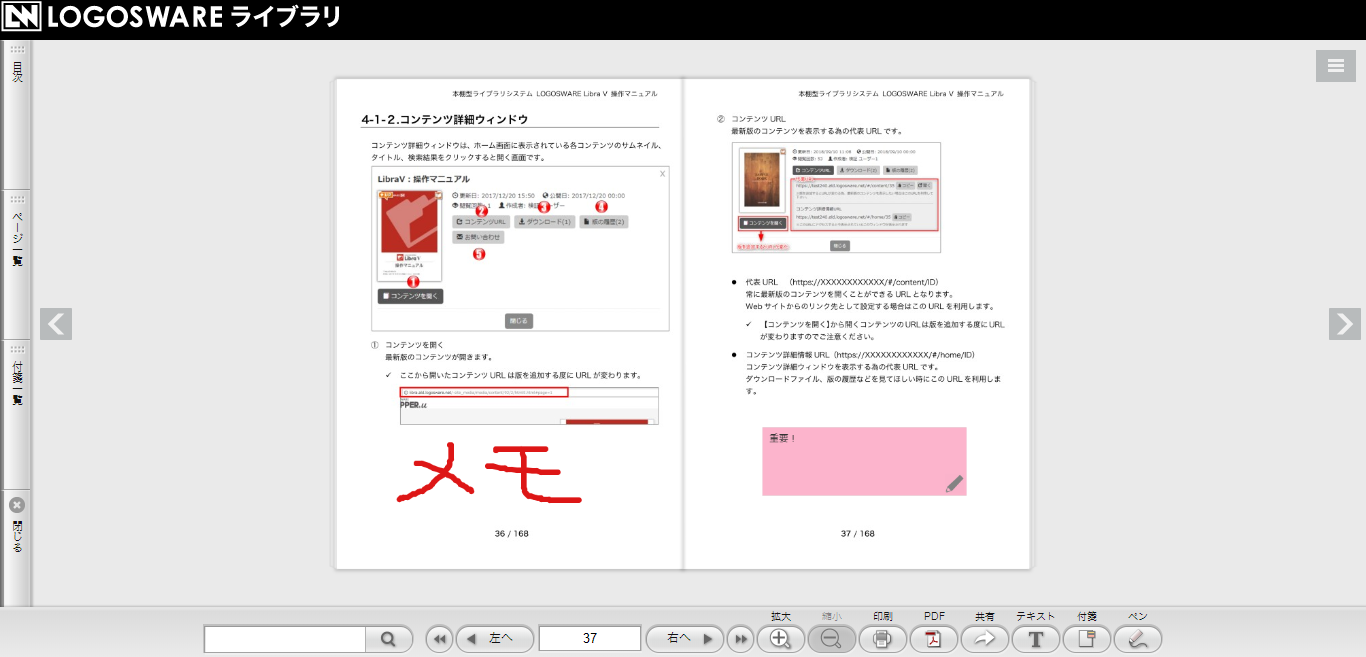Open the hamburger menu at top right
Viewport: 1366px width, 657px height.
click(1335, 66)
